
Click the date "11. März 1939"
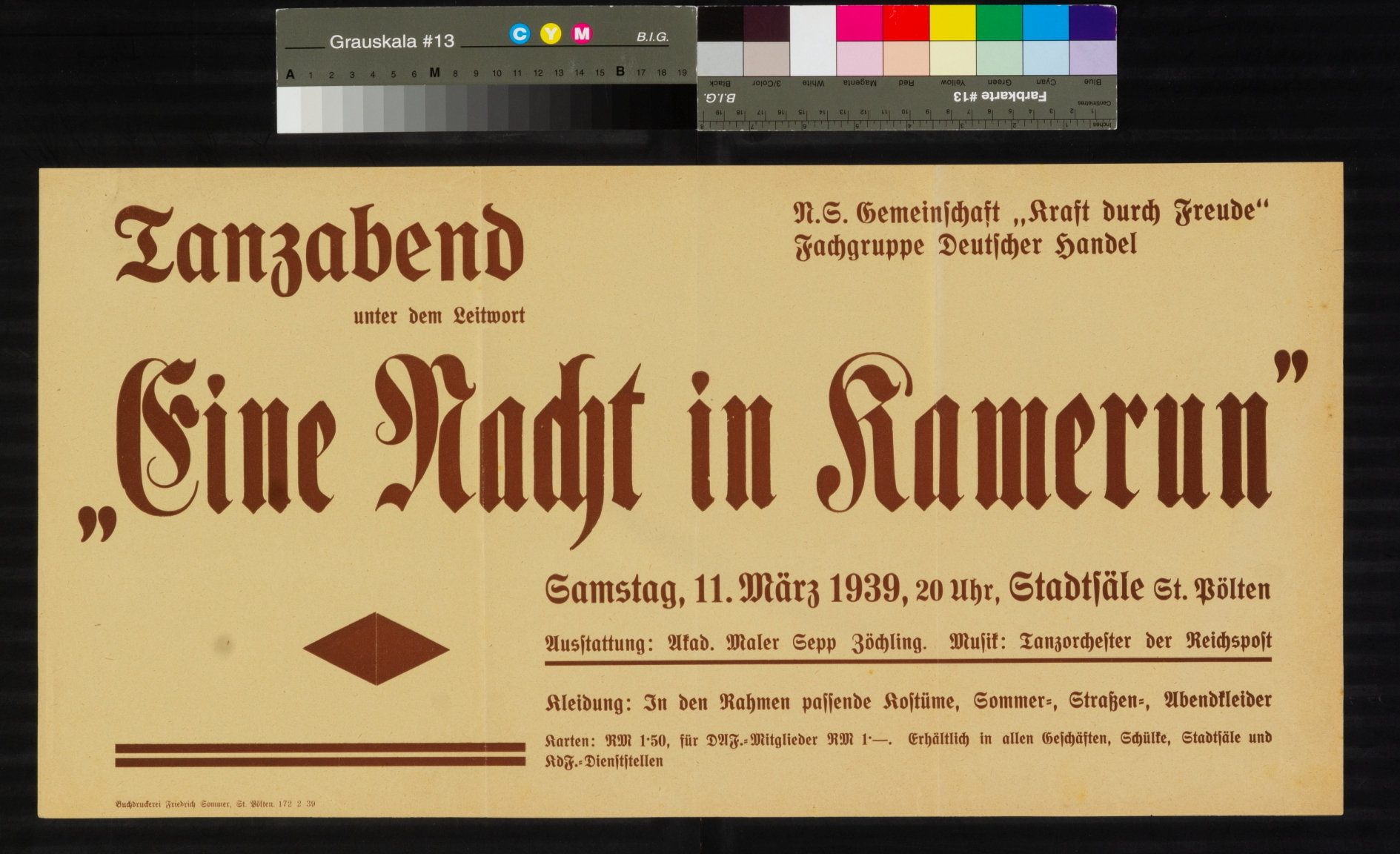[x=800, y=590]
